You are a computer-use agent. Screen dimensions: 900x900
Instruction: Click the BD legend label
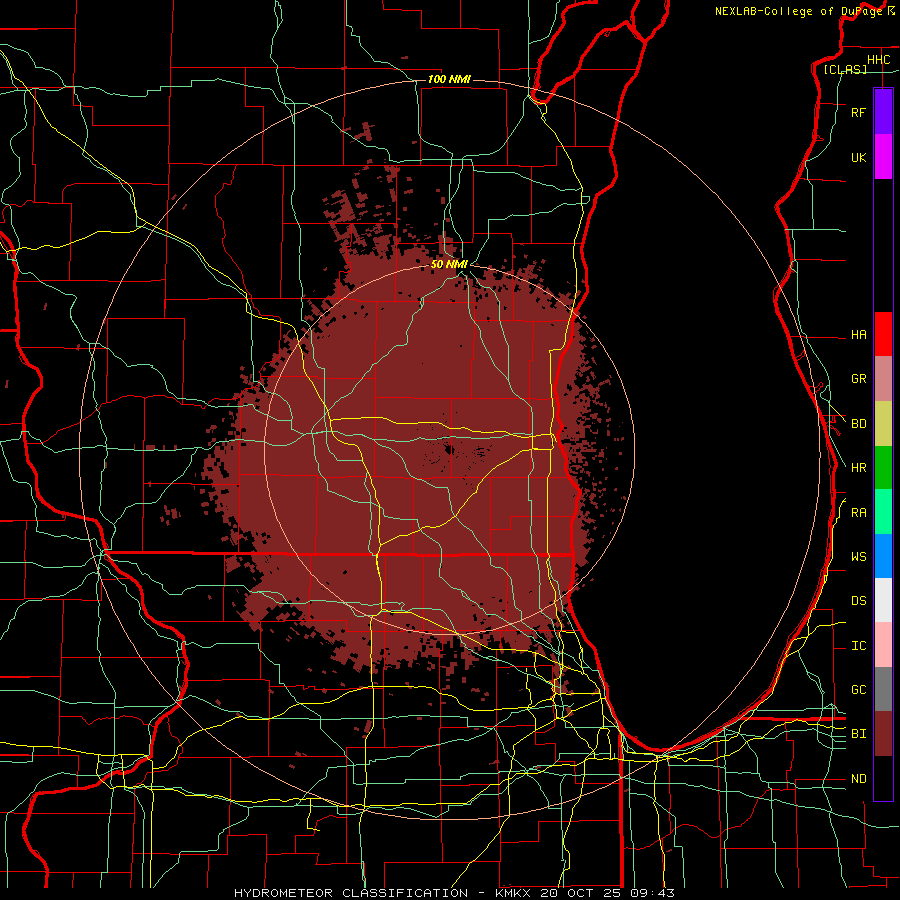coord(858,424)
